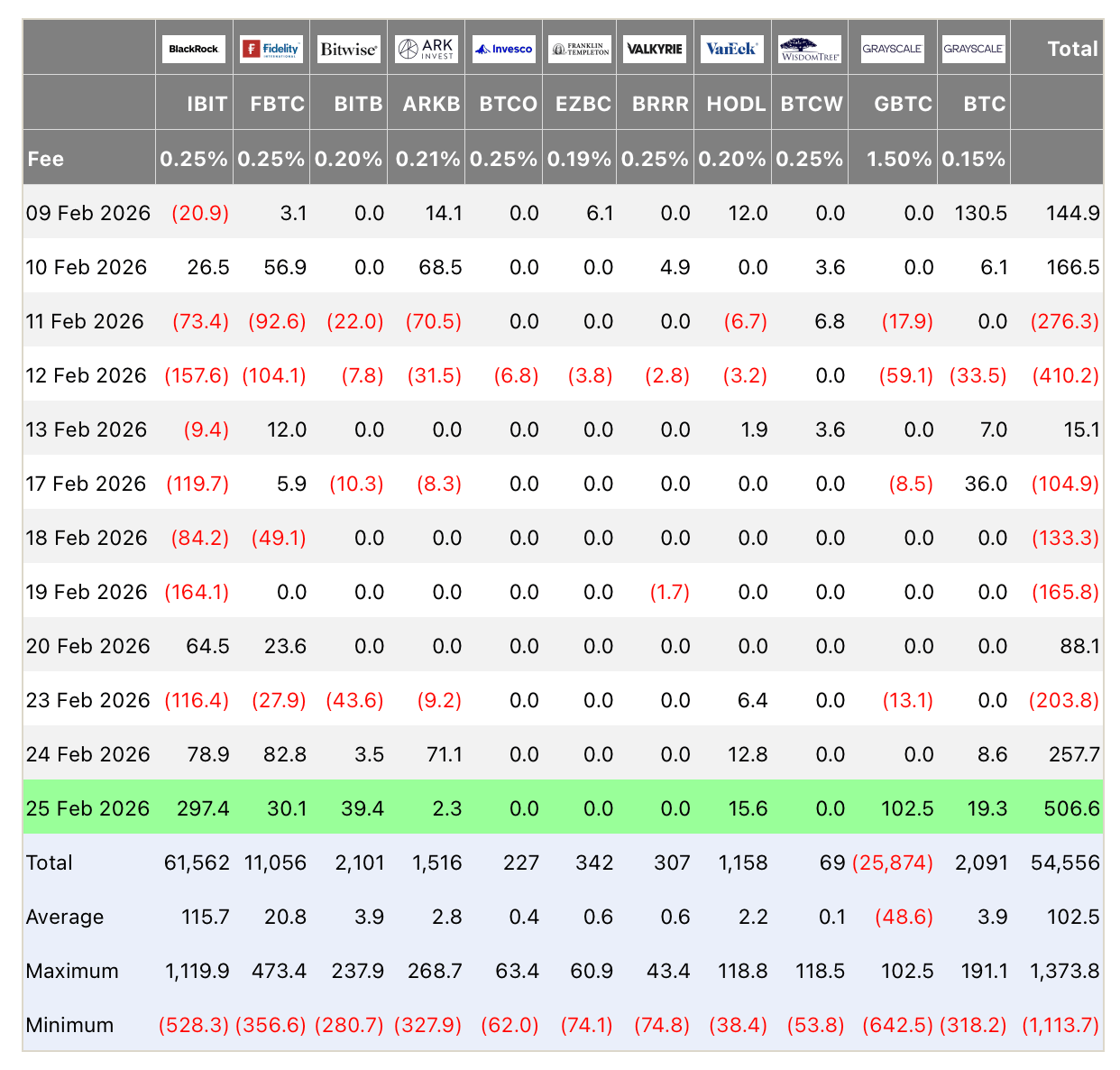Select the Invesco logo

coord(504,49)
